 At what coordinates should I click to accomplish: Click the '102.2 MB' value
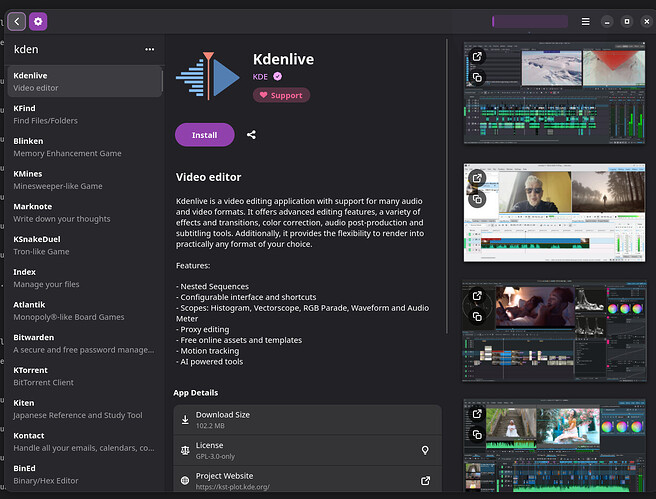point(210,426)
